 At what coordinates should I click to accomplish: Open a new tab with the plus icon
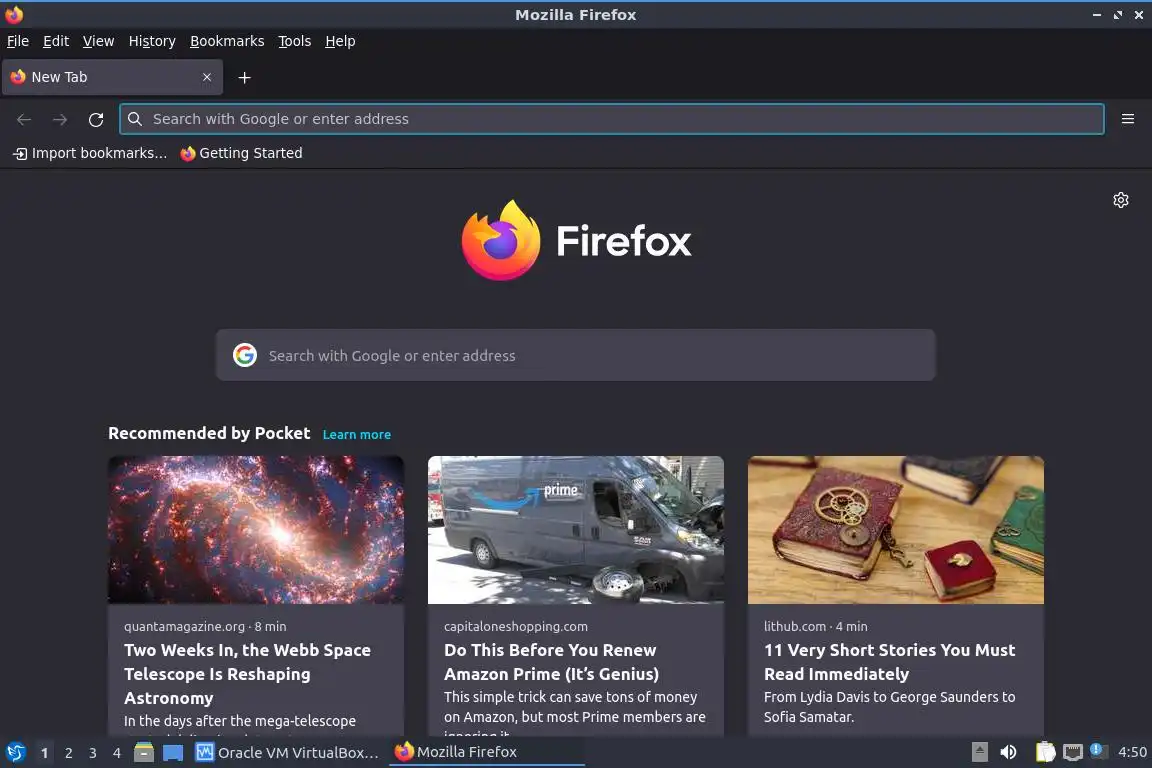tap(245, 77)
